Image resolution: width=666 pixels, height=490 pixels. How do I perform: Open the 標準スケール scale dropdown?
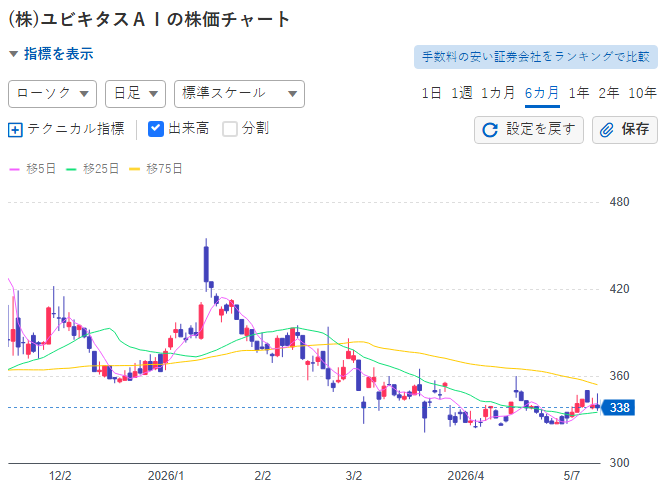pyautogui.click(x=239, y=94)
